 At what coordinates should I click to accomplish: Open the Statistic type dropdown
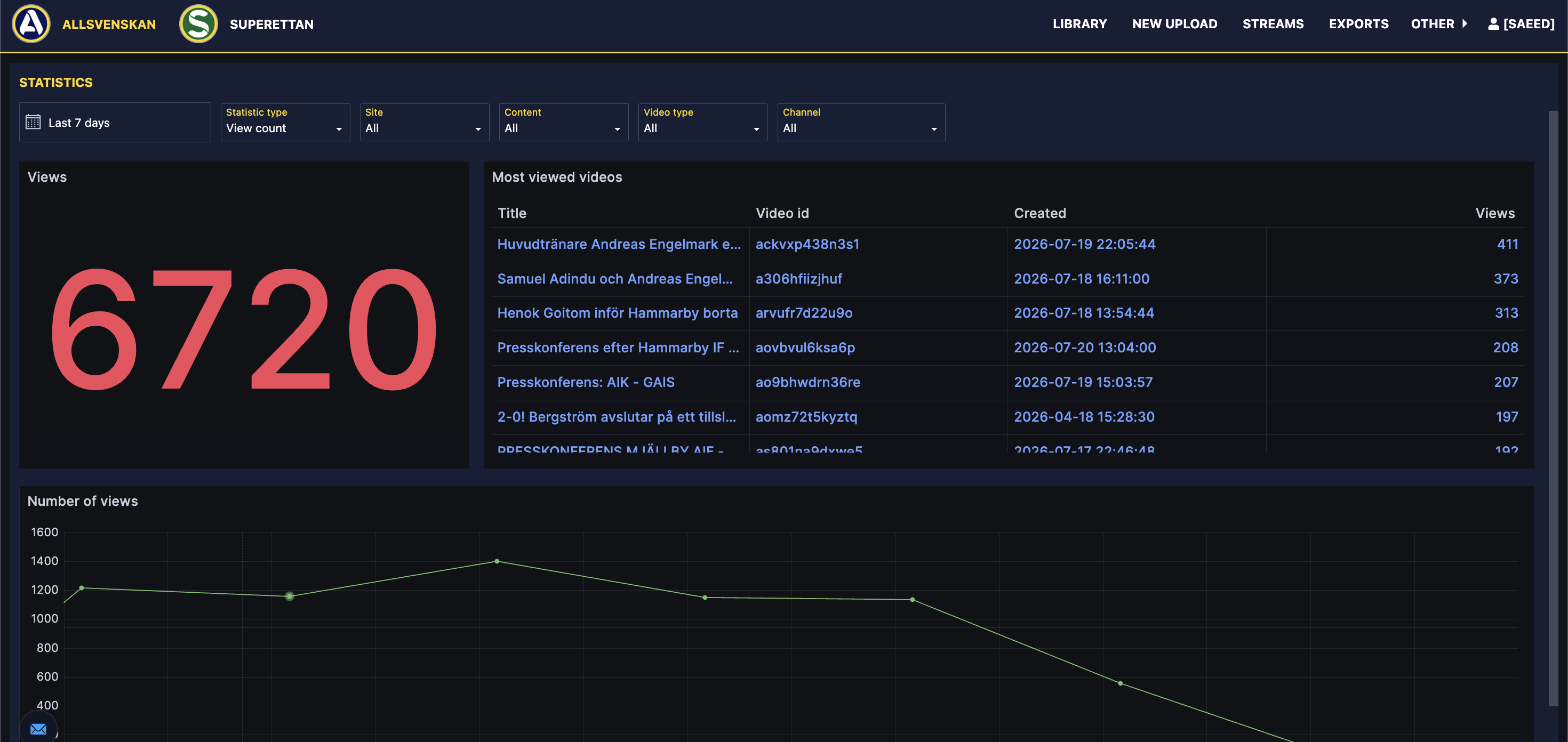tap(285, 122)
